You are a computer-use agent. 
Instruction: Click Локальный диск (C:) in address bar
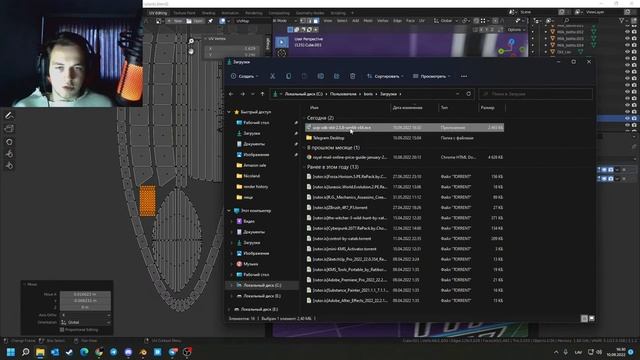(x=303, y=94)
